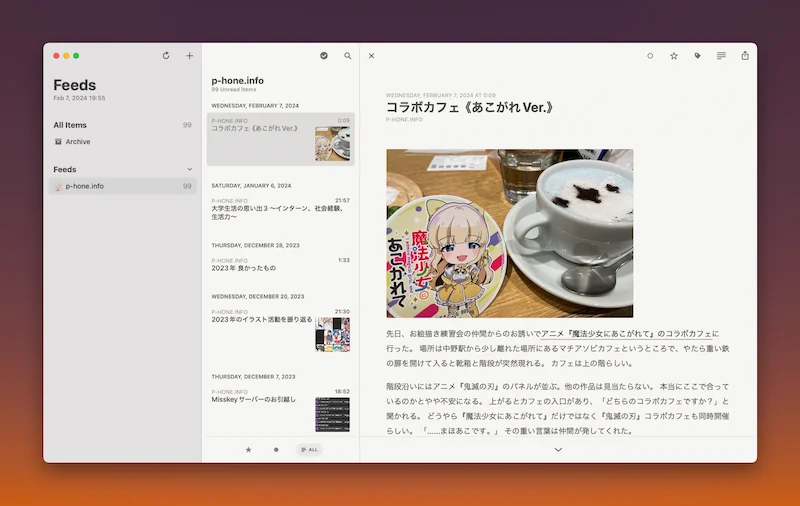
Task: Select the ALL filter button
Action: [309, 450]
